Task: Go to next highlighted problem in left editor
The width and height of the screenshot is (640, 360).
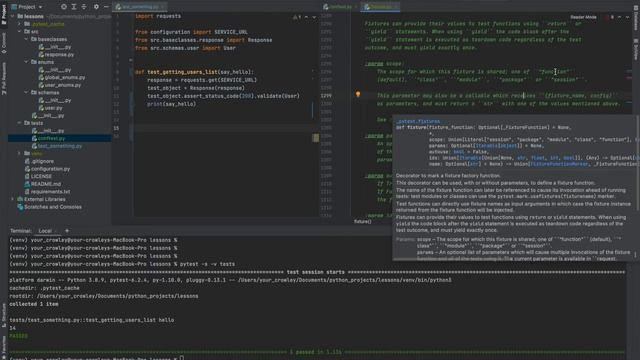Action: coord(314,17)
